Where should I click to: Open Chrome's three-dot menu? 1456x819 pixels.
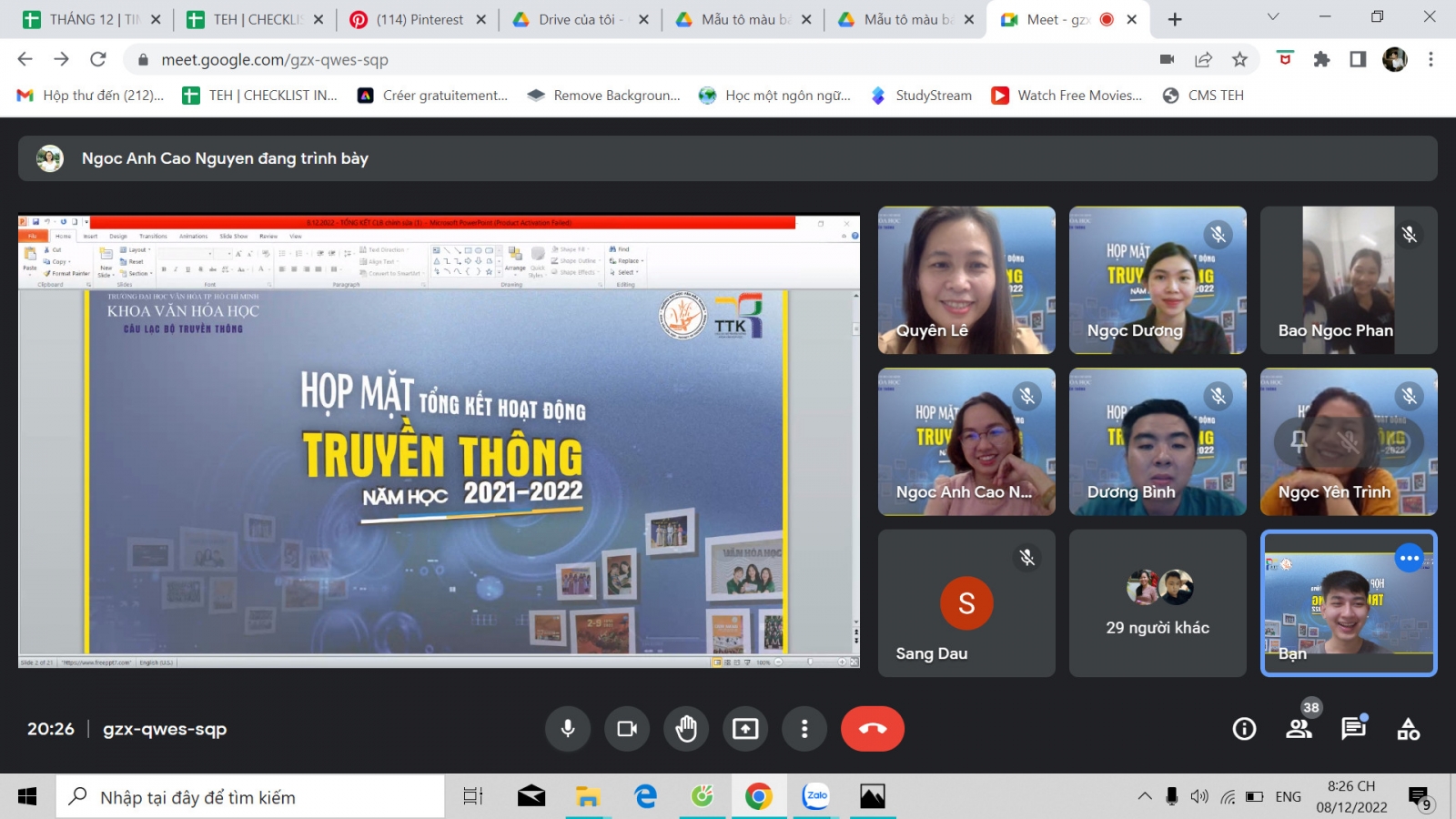[1431, 59]
